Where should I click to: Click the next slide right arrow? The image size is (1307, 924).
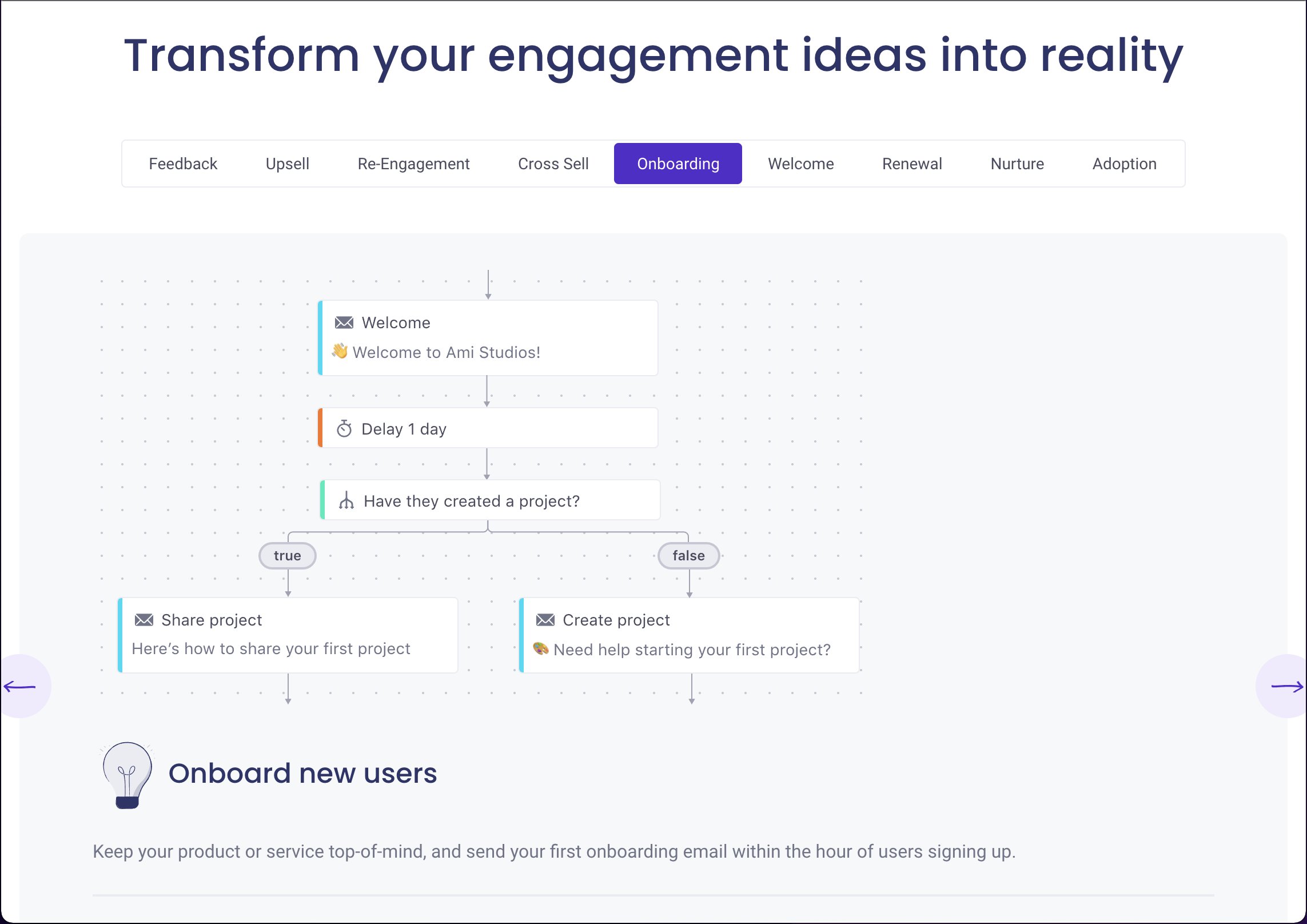click(1286, 686)
